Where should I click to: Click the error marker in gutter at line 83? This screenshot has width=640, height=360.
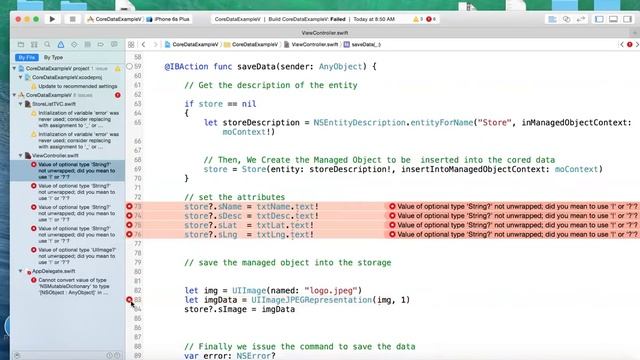[129, 300]
